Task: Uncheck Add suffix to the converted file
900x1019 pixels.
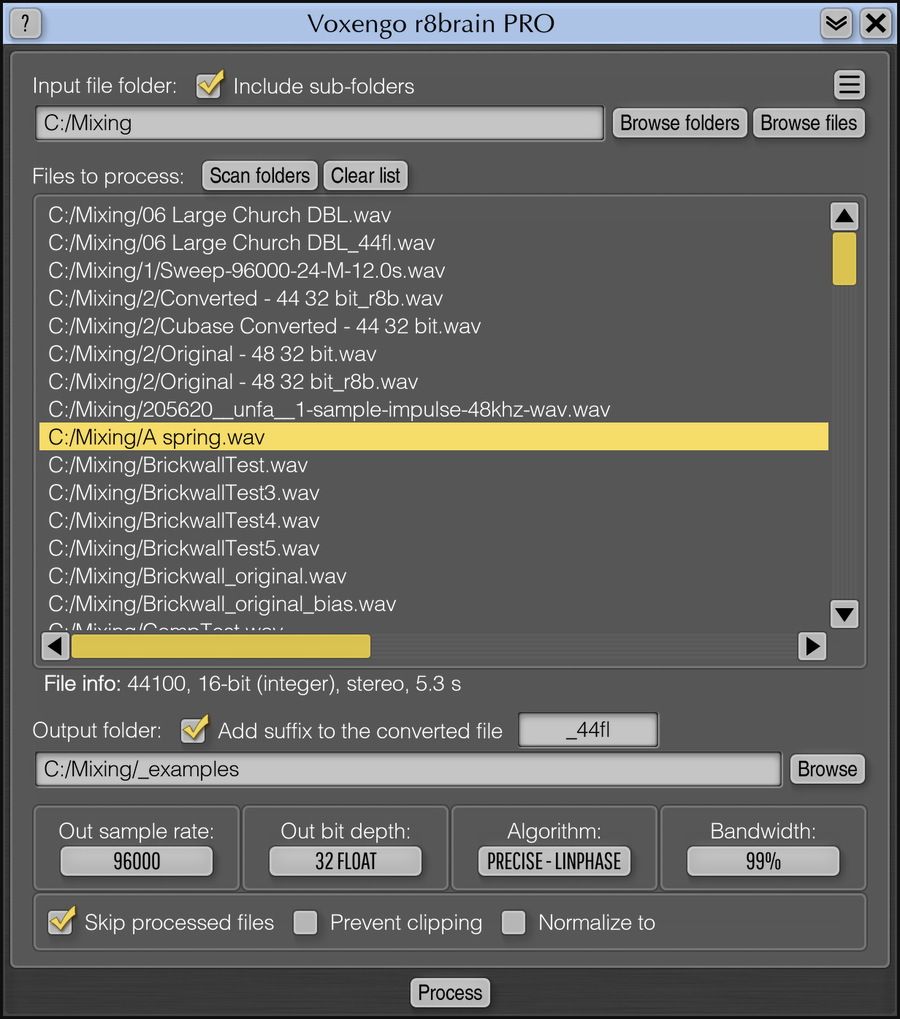Action: tap(194, 730)
